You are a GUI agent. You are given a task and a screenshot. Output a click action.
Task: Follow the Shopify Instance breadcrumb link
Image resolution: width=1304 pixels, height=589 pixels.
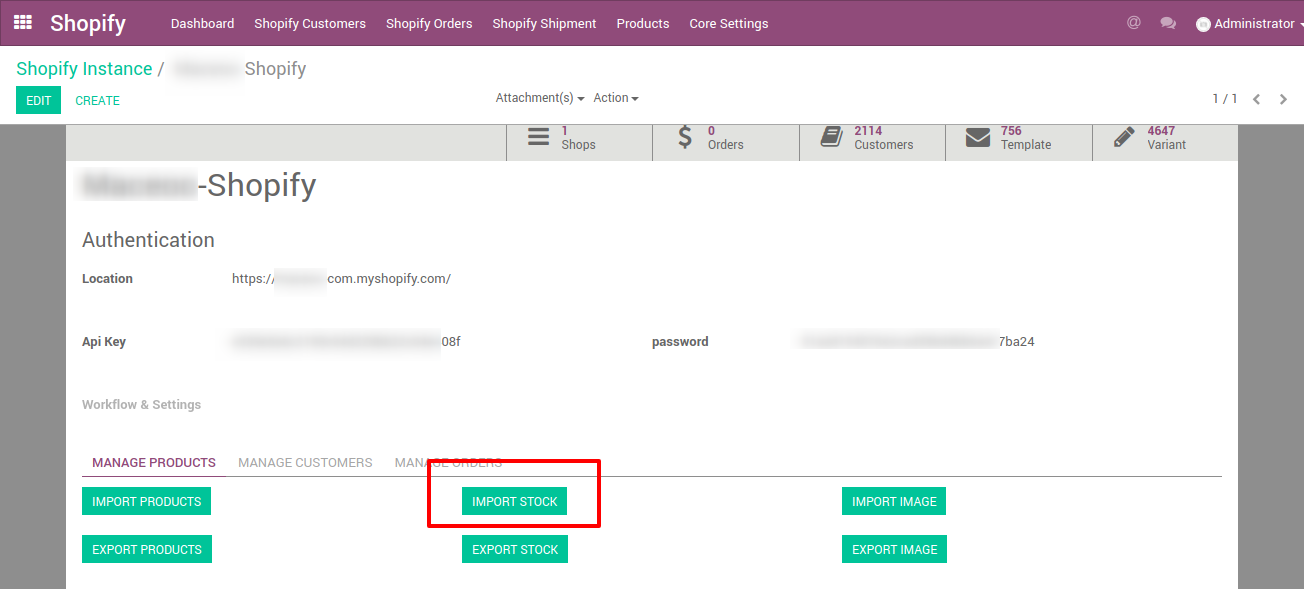point(84,69)
